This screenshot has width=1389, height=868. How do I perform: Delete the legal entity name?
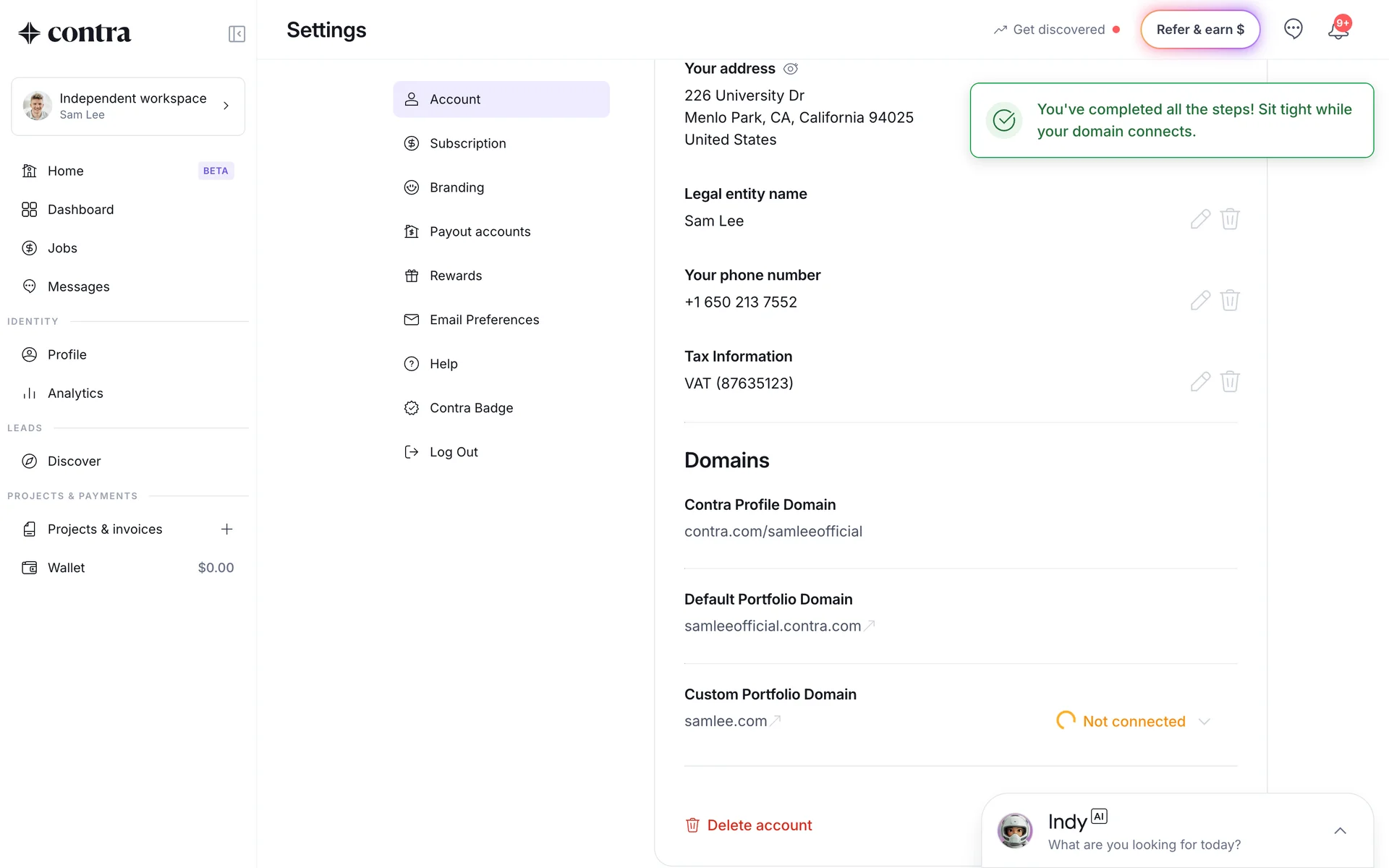pos(1230,219)
